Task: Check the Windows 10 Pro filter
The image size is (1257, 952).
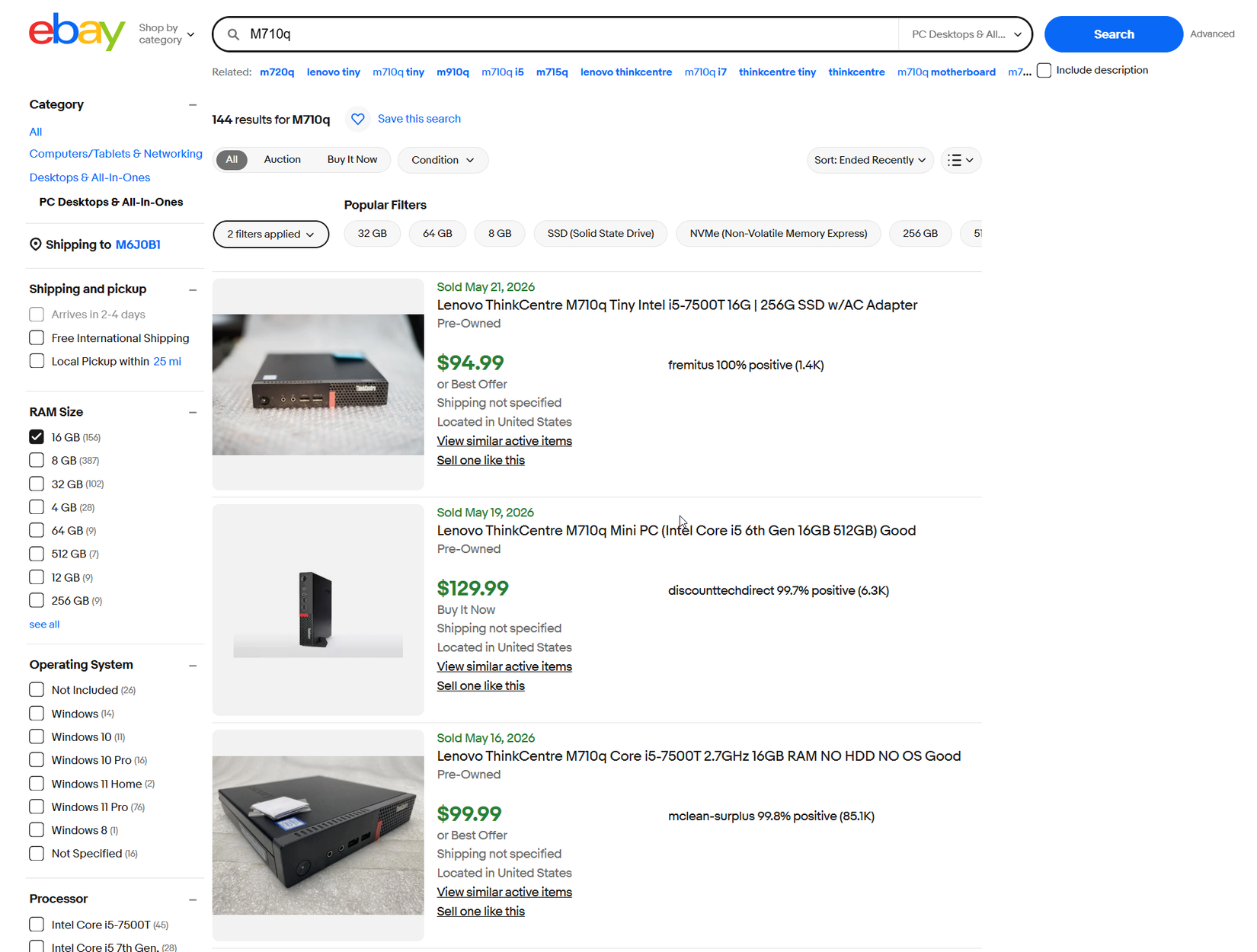Action: [x=37, y=760]
